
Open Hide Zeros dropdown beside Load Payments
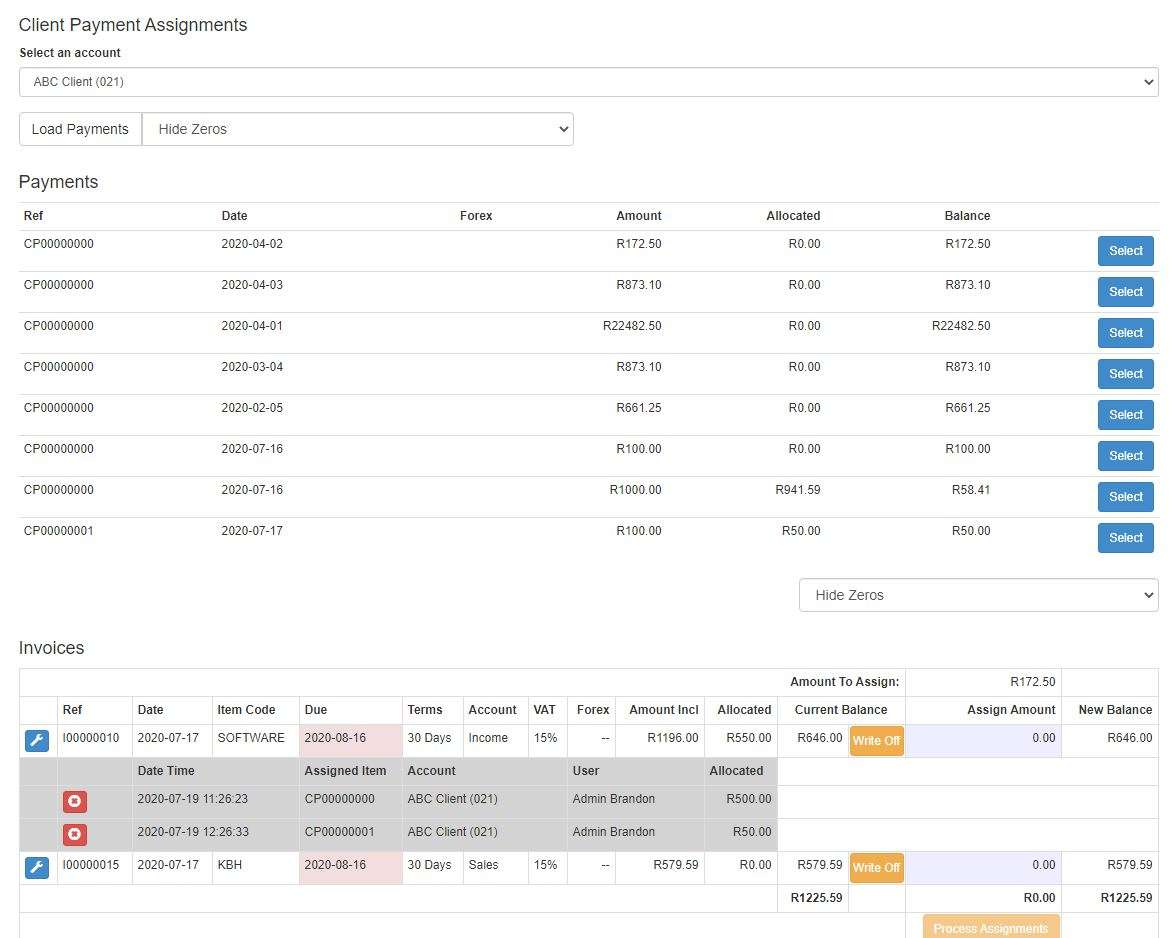(358, 129)
